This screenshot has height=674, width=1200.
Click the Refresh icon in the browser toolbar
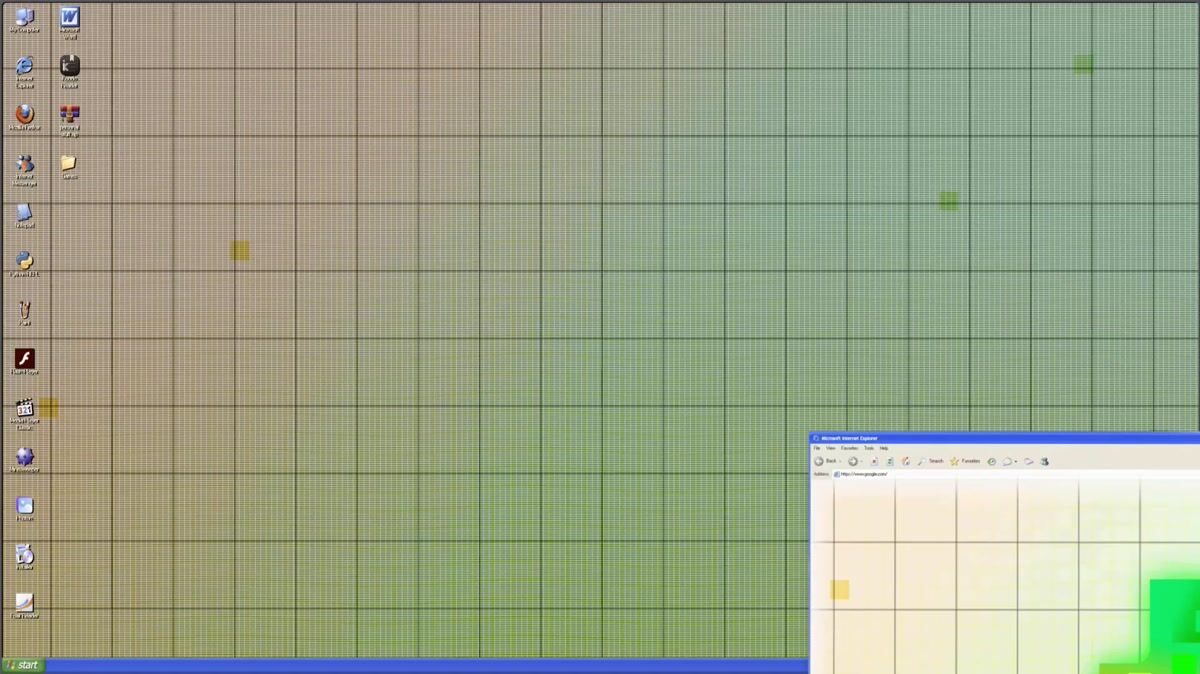[x=889, y=461]
